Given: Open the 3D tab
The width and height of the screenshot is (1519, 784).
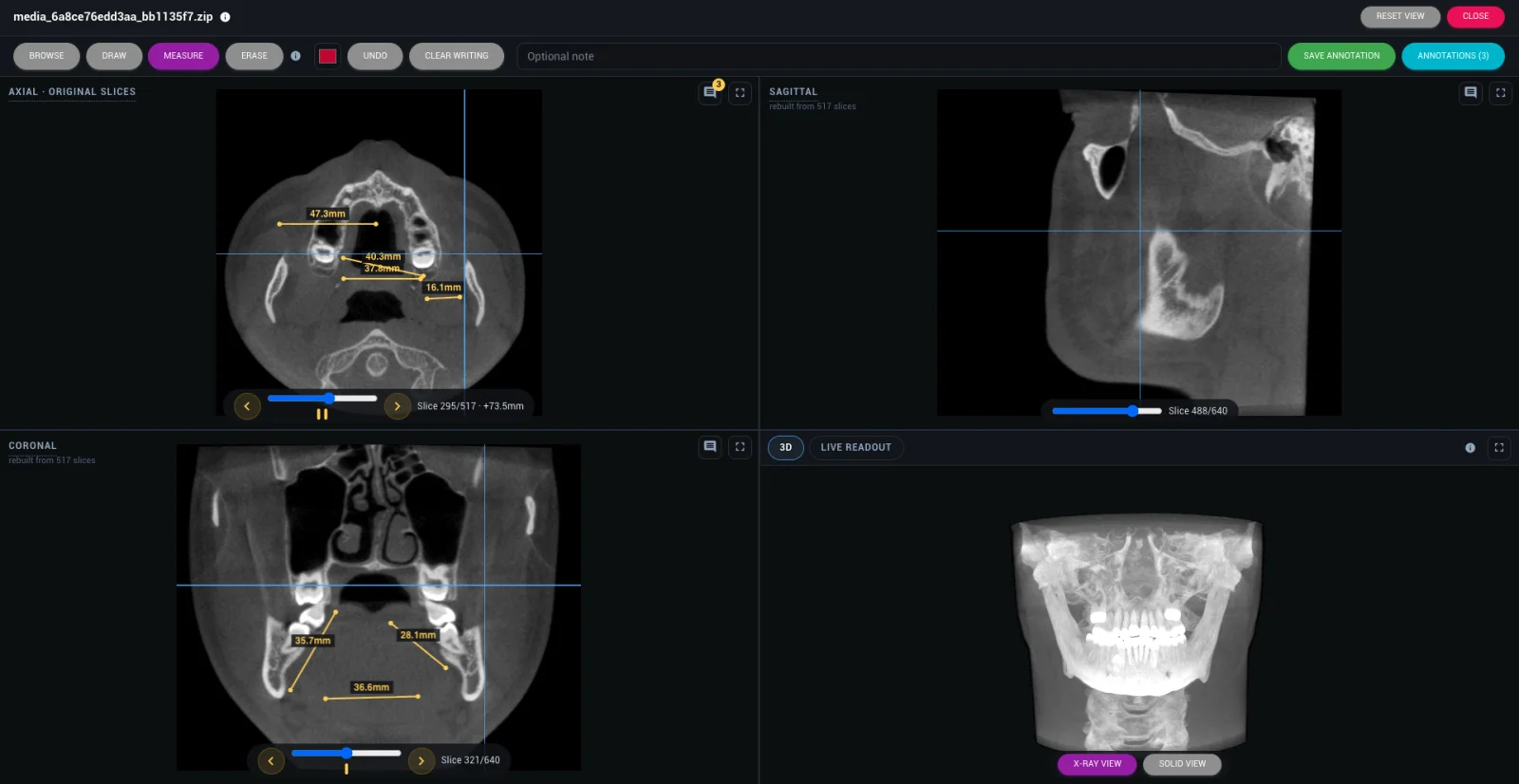Looking at the screenshot, I should tap(786, 448).
